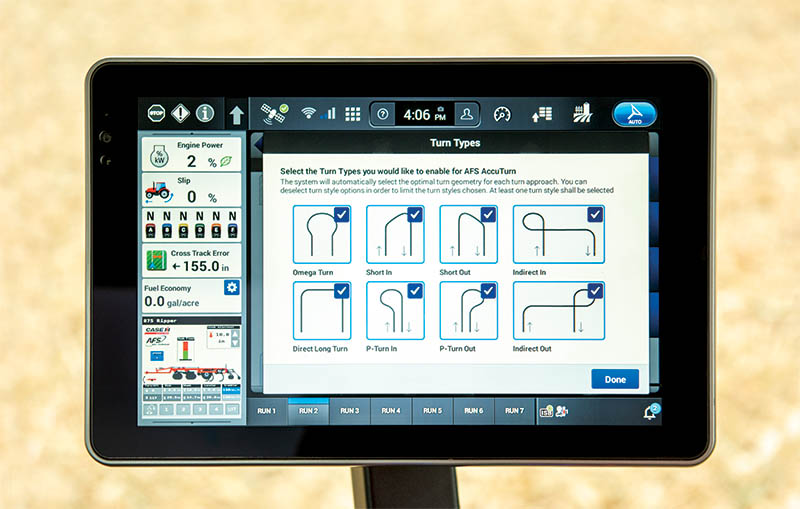Click the Done button
This screenshot has width=800, height=509.
click(614, 379)
